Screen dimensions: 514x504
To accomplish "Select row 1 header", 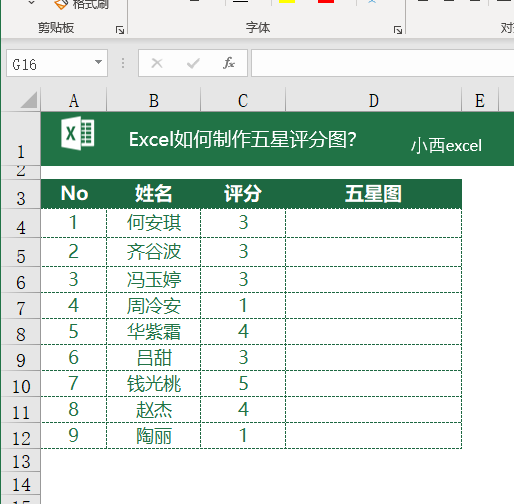I will [x=21, y=139].
